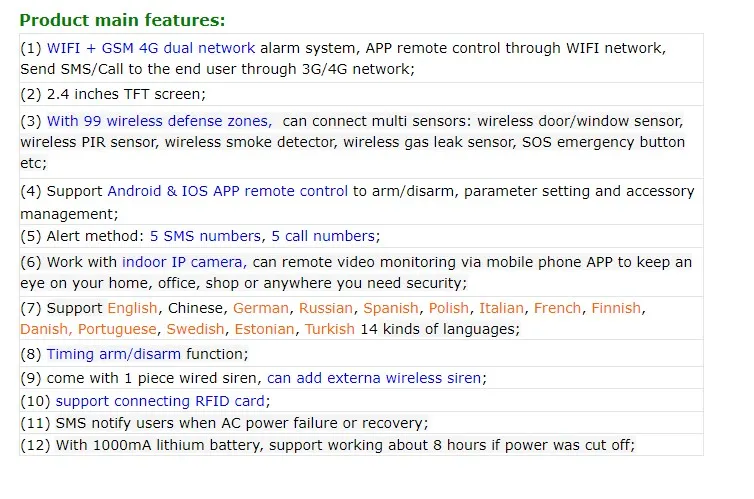754x499 pixels.
Task: Click the orange 'Spanish' language word
Action: (x=390, y=308)
